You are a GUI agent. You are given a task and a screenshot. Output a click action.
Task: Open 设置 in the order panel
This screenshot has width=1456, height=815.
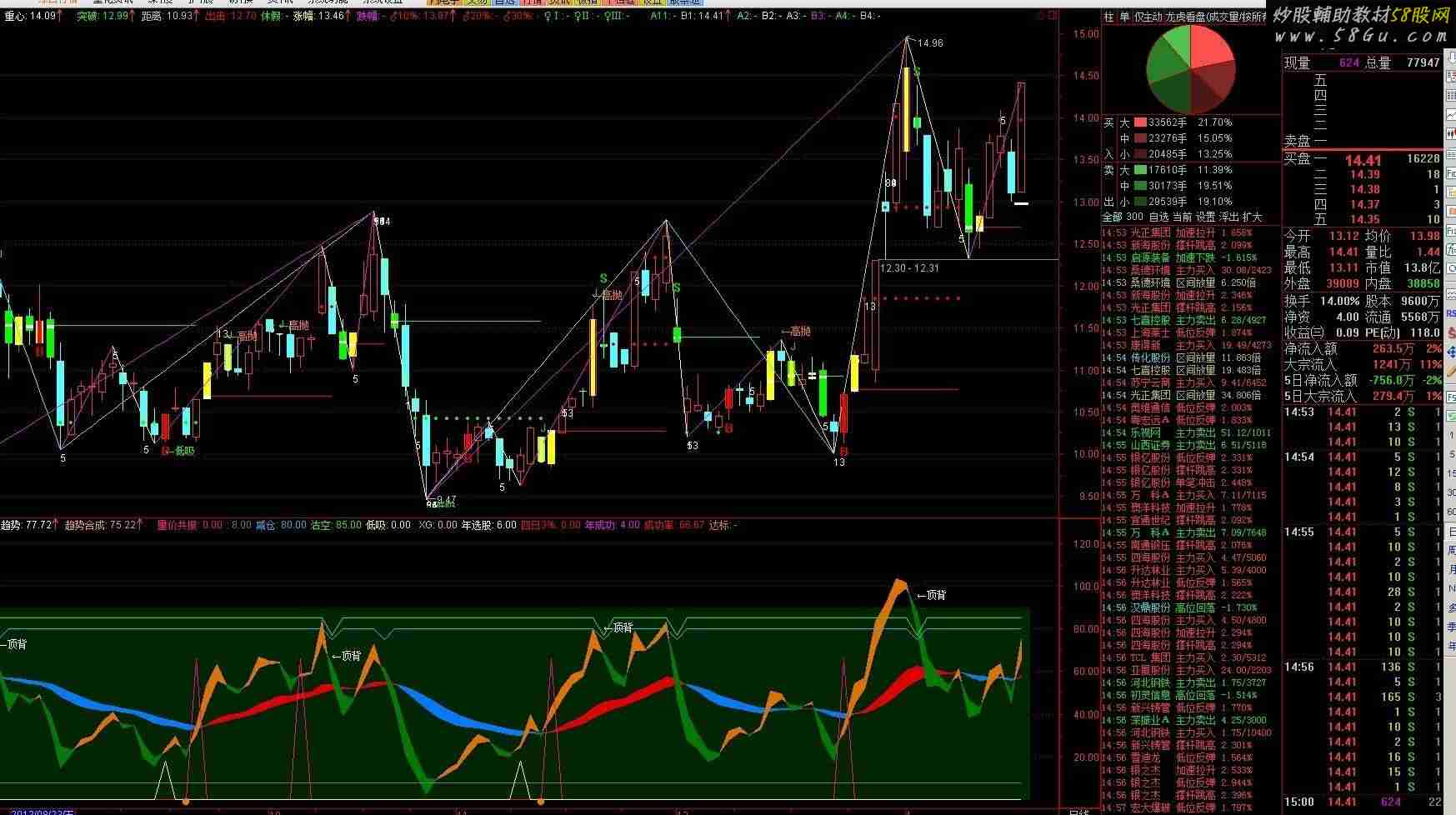(x=1205, y=217)
